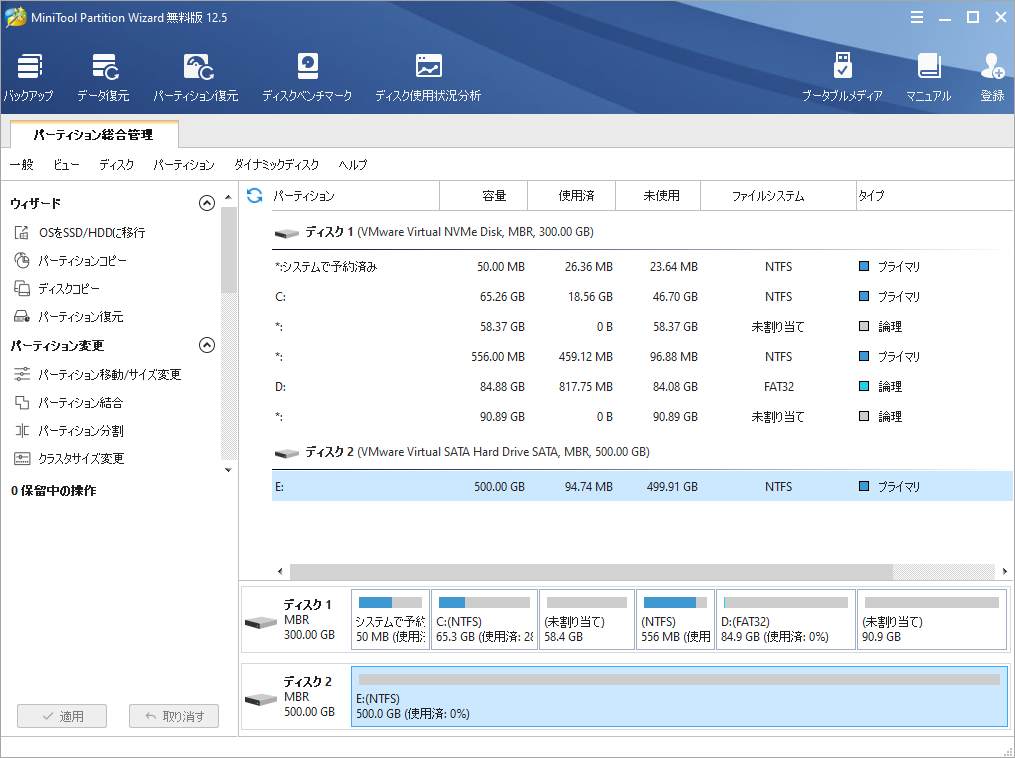Click the 取り消す undo button
1015x758 pixels.
pyautogui.click(x=173, y=715)
